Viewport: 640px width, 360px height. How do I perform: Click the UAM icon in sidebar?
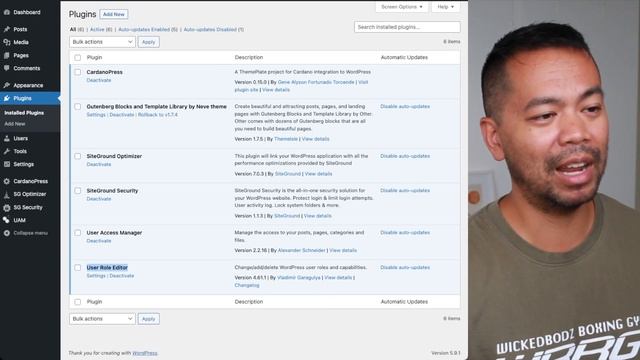7,220
